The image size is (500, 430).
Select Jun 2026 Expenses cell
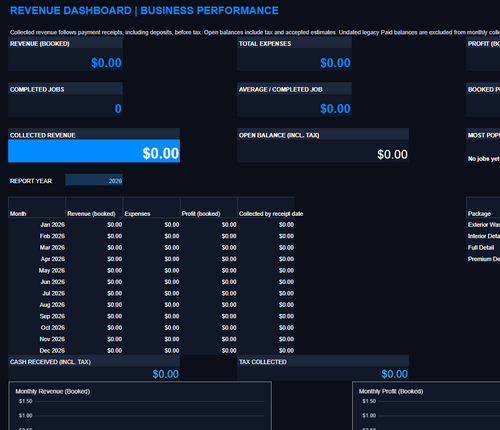(151, 282)
